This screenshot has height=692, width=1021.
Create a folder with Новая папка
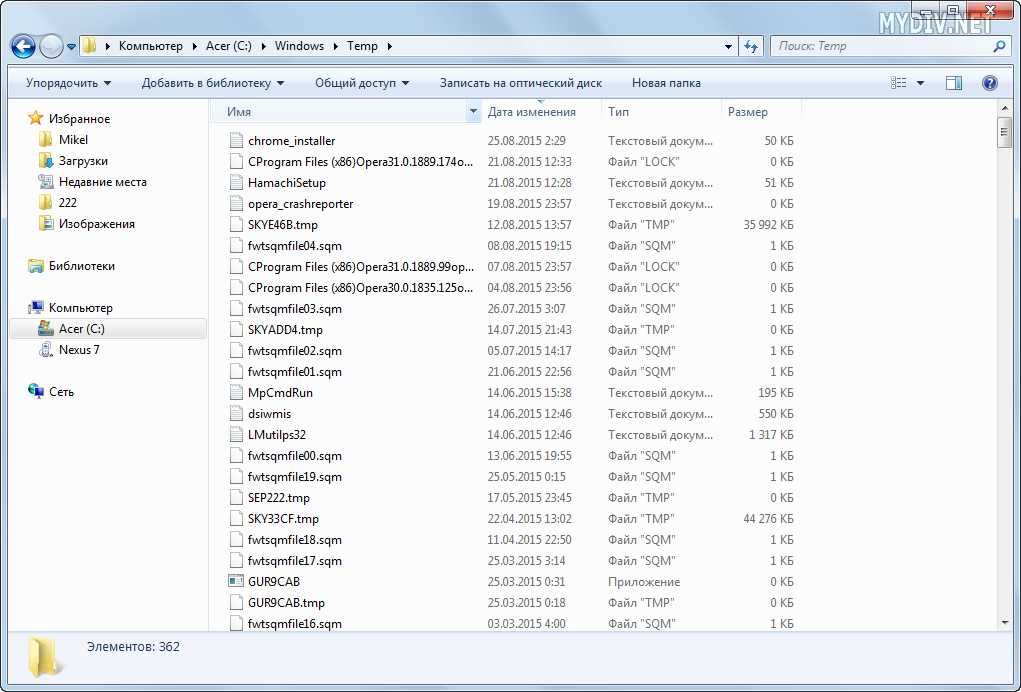pos(666,83)
